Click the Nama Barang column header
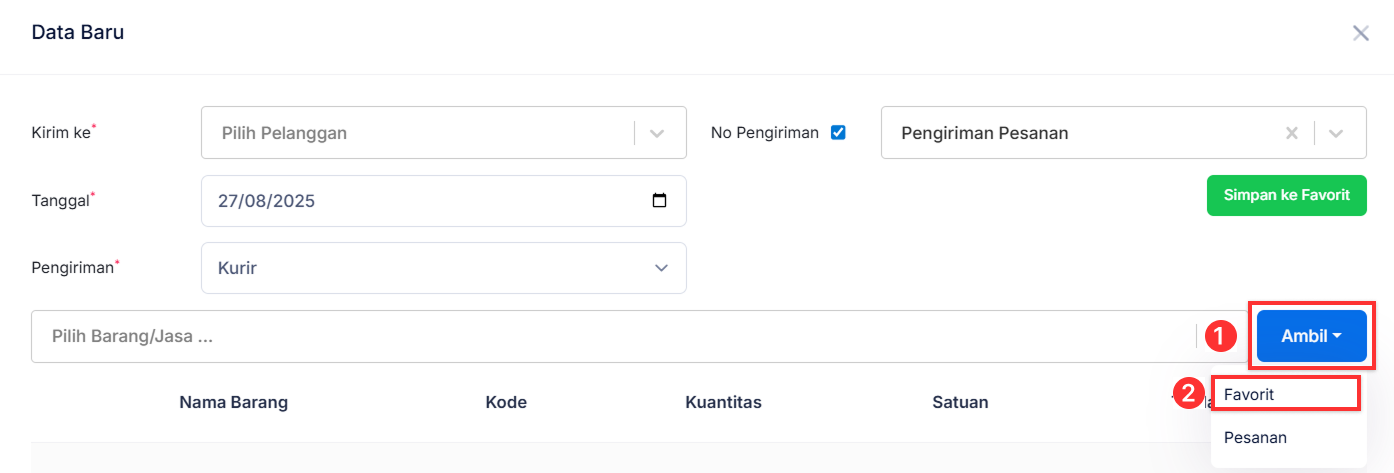 tap(233, 403)
